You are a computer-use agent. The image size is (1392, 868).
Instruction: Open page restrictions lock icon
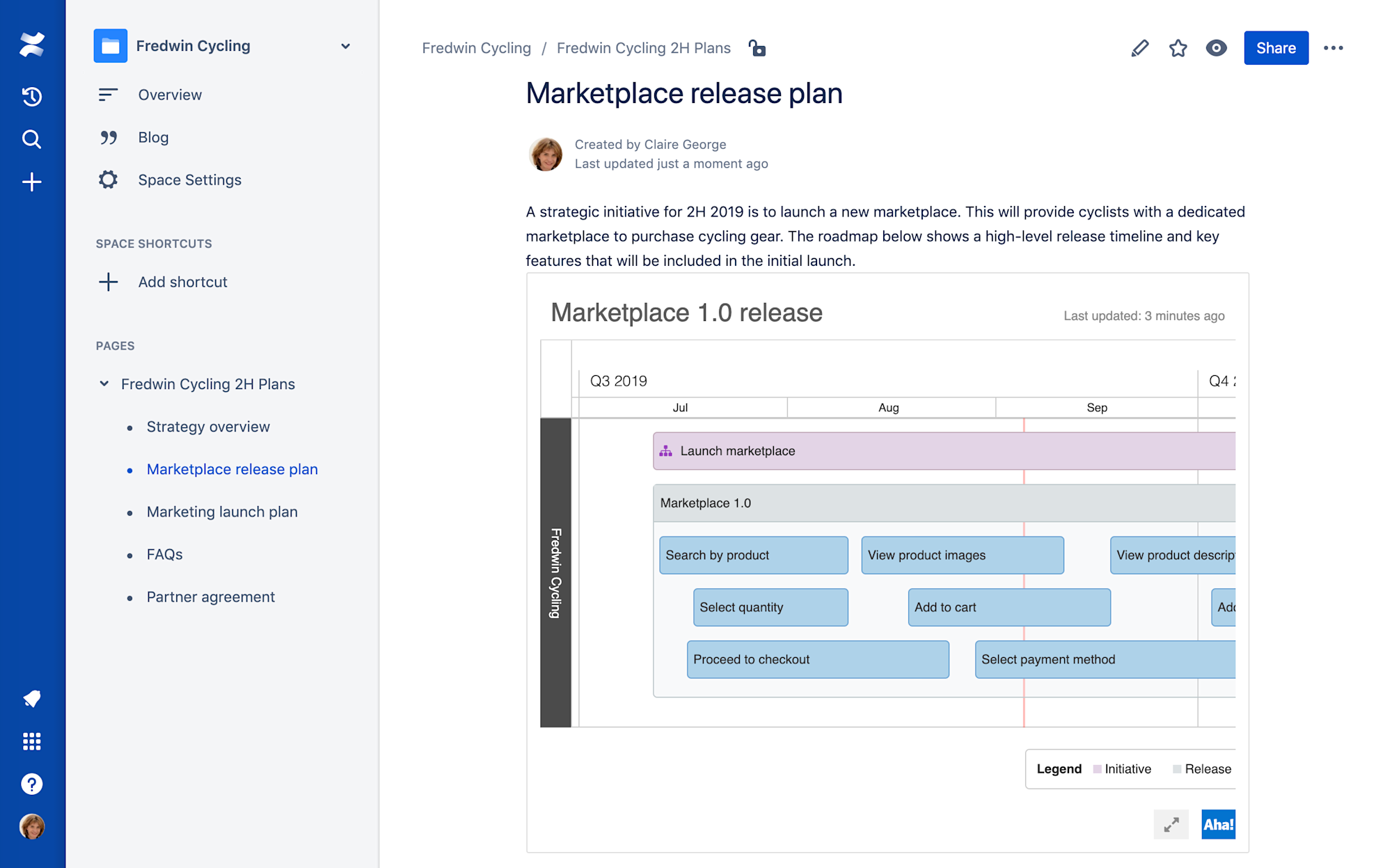757,48
